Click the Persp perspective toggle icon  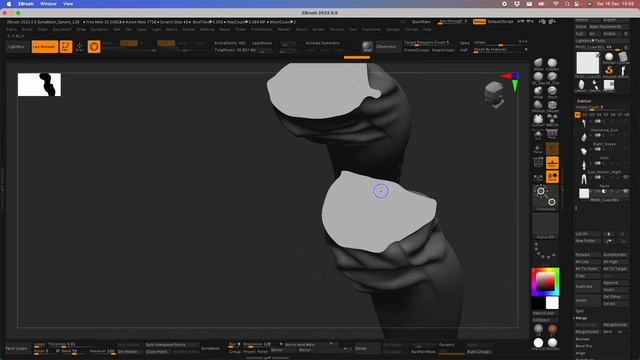pyautogui.click(x=538, y=149)
